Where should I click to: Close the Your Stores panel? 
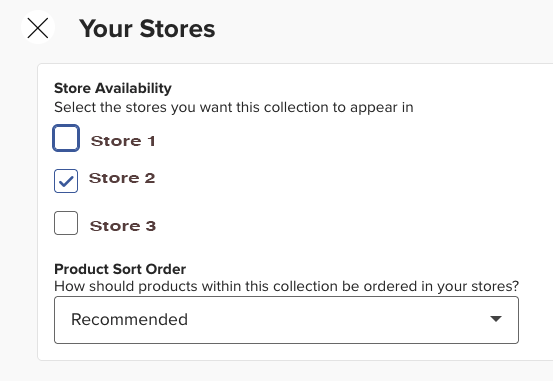[38, 28]
